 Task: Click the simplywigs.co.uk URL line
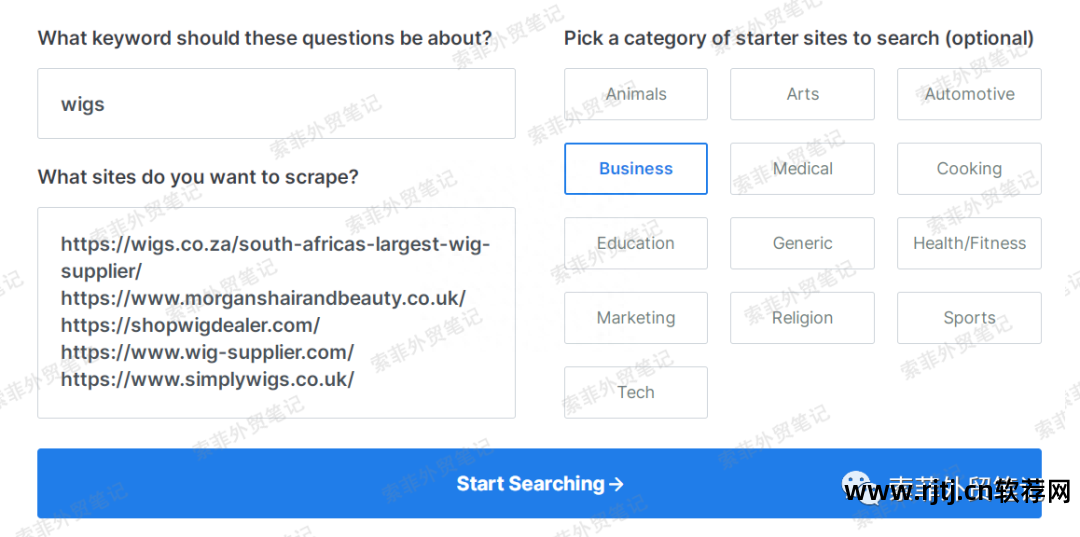point(207,380)
